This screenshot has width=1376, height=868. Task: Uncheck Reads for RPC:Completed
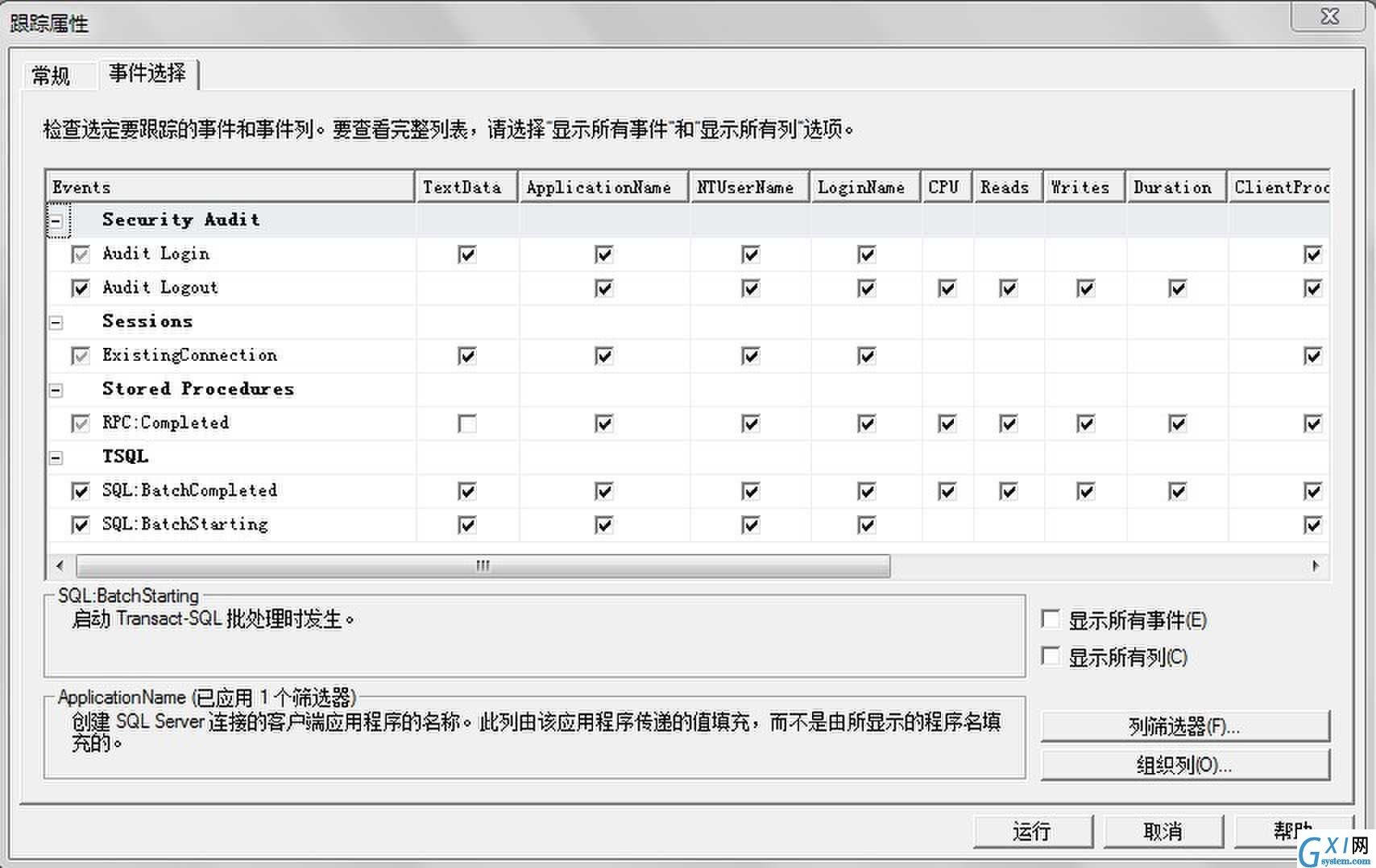coord(1009,424)
